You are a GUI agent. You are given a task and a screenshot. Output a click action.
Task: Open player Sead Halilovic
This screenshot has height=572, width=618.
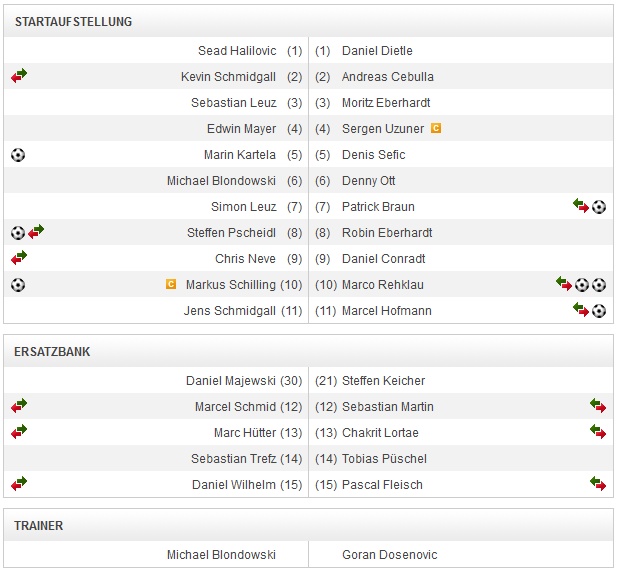point(239,51)
